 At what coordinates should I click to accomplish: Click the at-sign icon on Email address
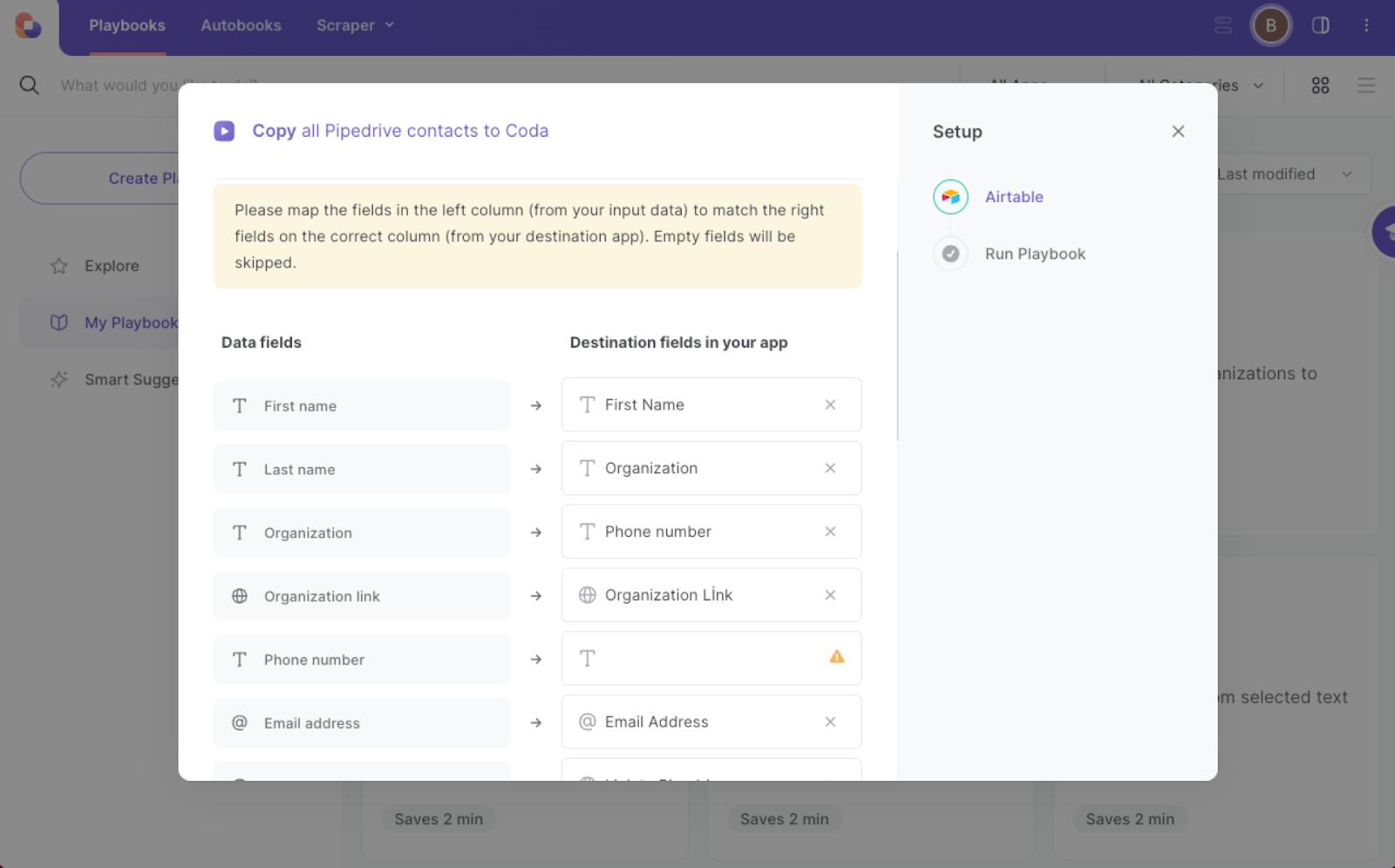coord(240,722)
